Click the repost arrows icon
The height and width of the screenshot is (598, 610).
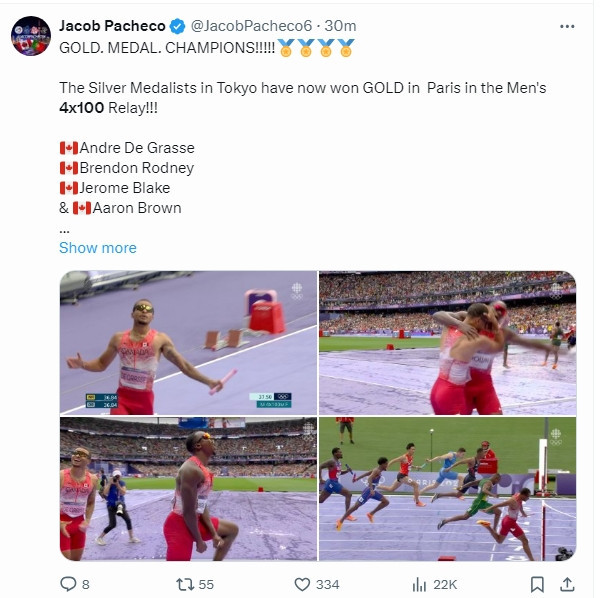pos(185,584)
